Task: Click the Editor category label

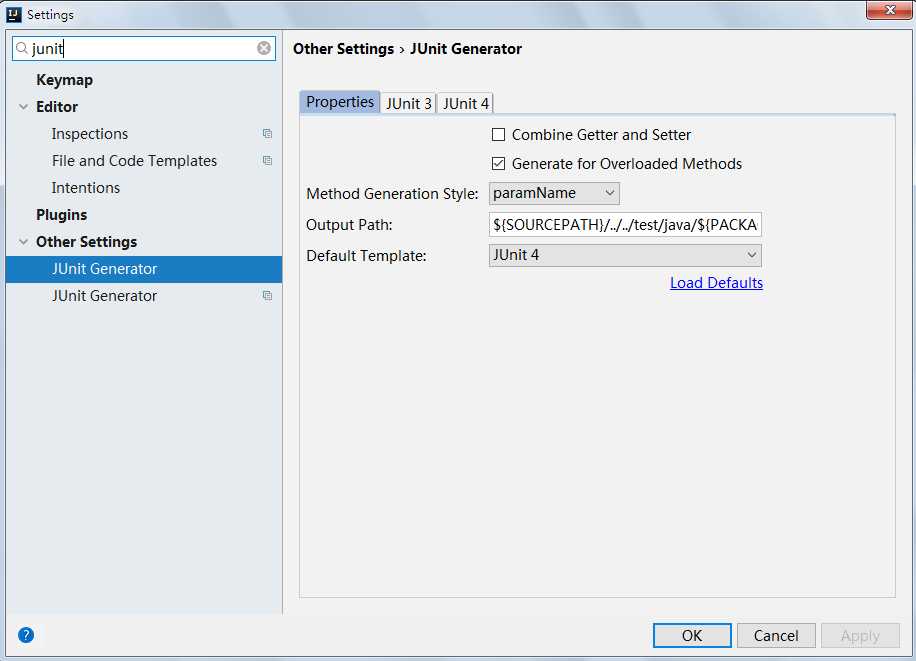Action: (x=57, y=107)
